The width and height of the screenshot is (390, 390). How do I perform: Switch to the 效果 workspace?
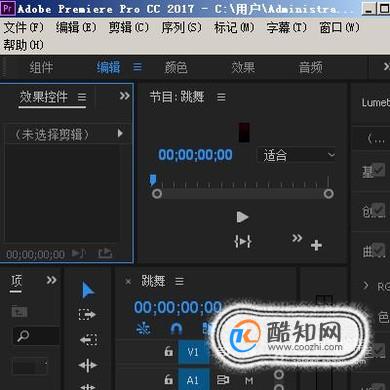tap(243, 67)
